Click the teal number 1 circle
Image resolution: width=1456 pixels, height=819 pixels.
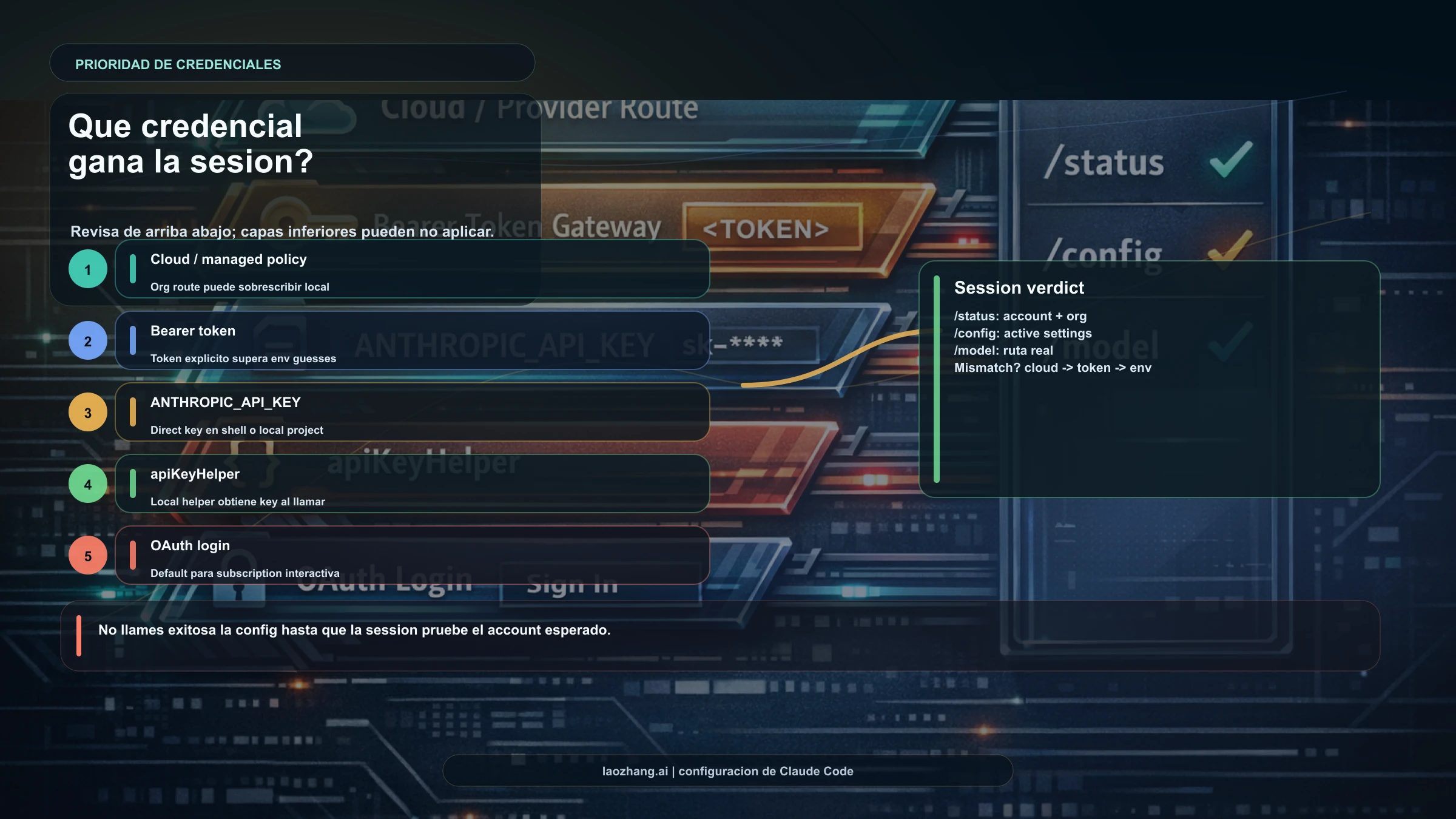88,269
